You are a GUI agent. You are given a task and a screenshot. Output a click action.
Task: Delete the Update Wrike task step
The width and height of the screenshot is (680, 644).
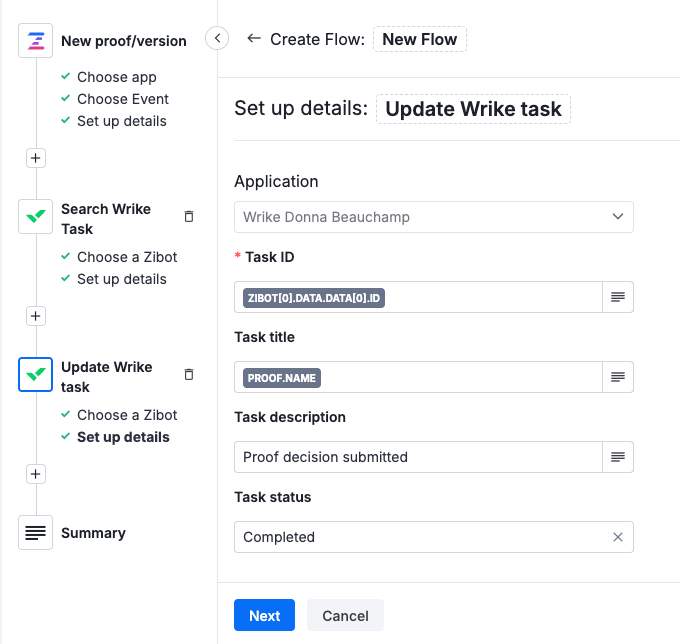coord(189,374)
